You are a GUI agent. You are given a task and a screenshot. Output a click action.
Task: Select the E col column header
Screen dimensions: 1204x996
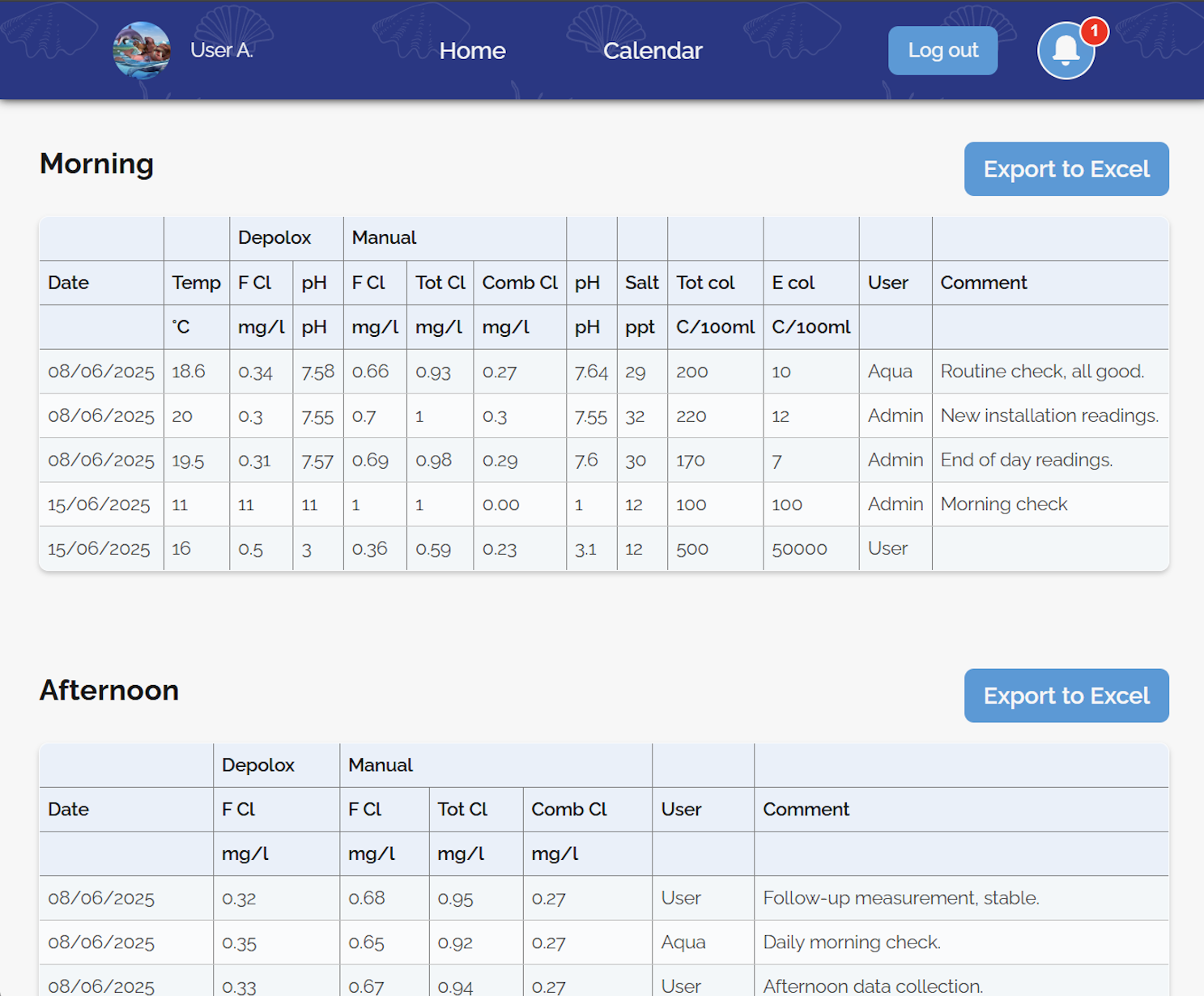[x=793, y=283]
